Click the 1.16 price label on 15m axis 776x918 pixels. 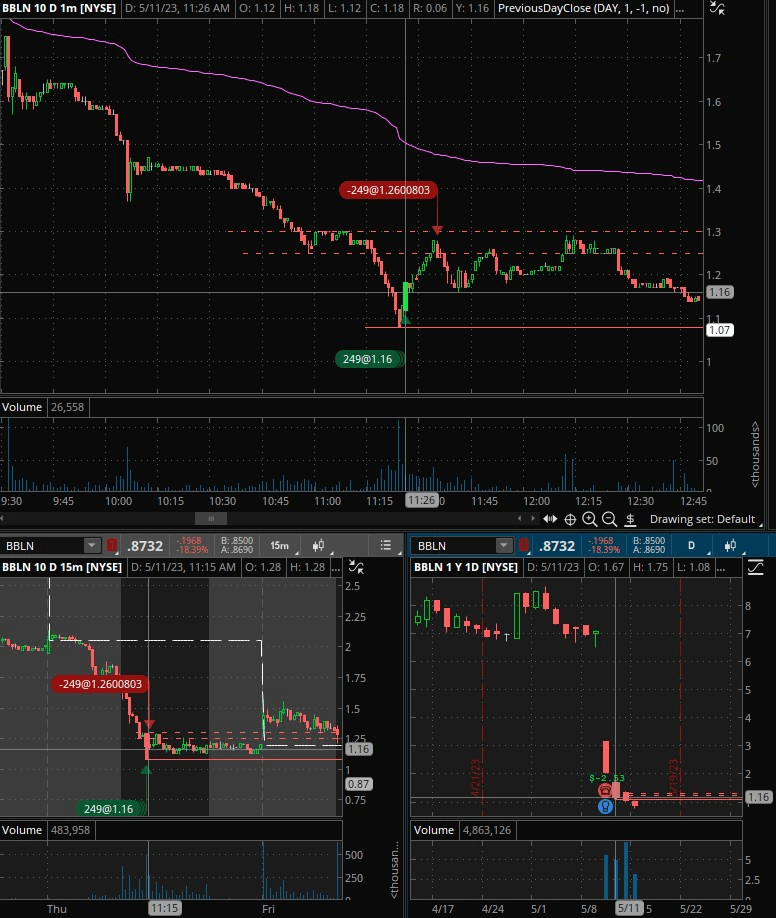358,749
